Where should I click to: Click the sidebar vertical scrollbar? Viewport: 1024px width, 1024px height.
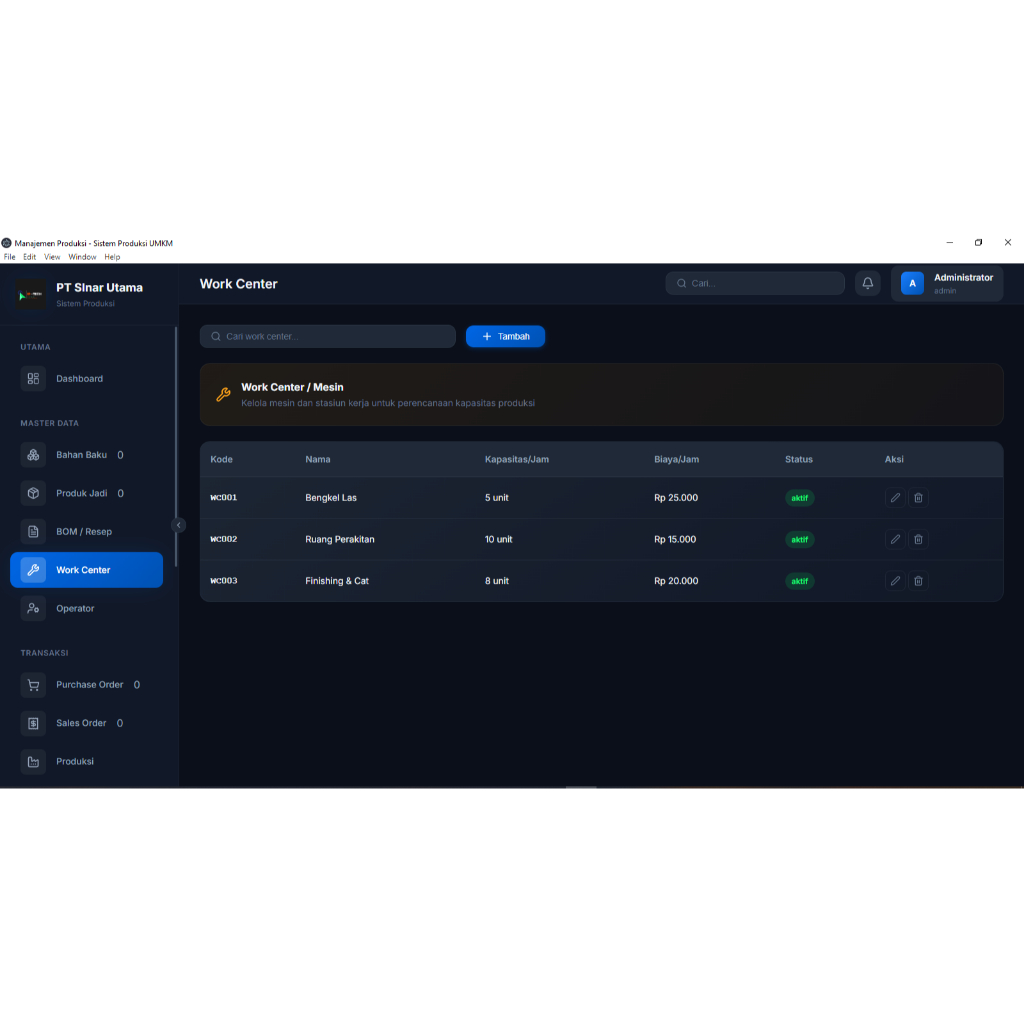[176, 447]
